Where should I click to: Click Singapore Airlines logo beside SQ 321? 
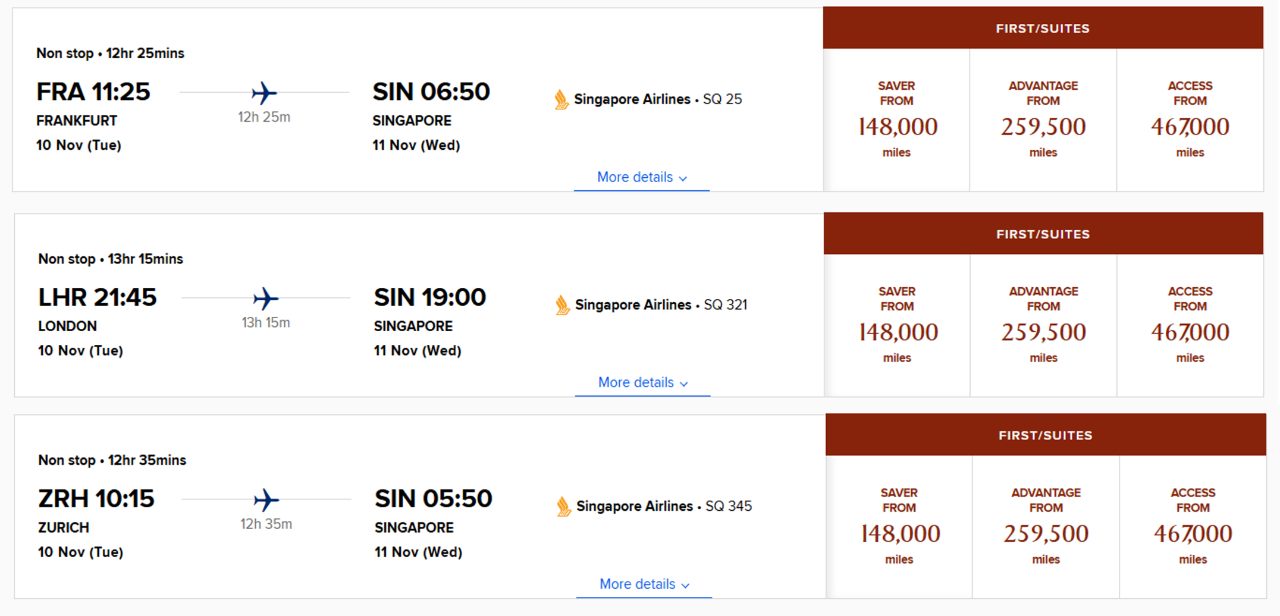click(563, 305)
